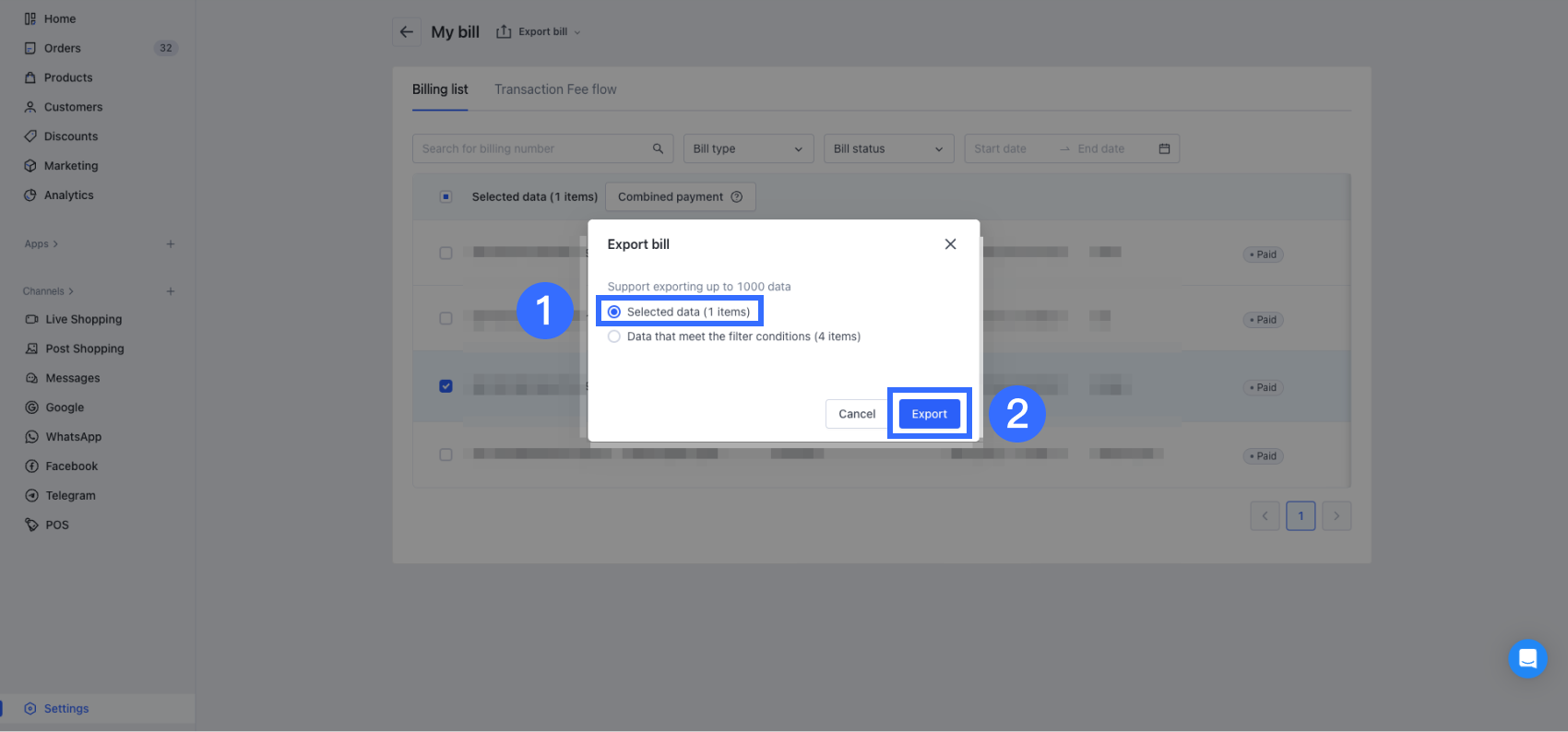The height and width of the screenshot is (732, 1568).
Task: Open Analytics in the sidebar
Action: click(69, 195)
